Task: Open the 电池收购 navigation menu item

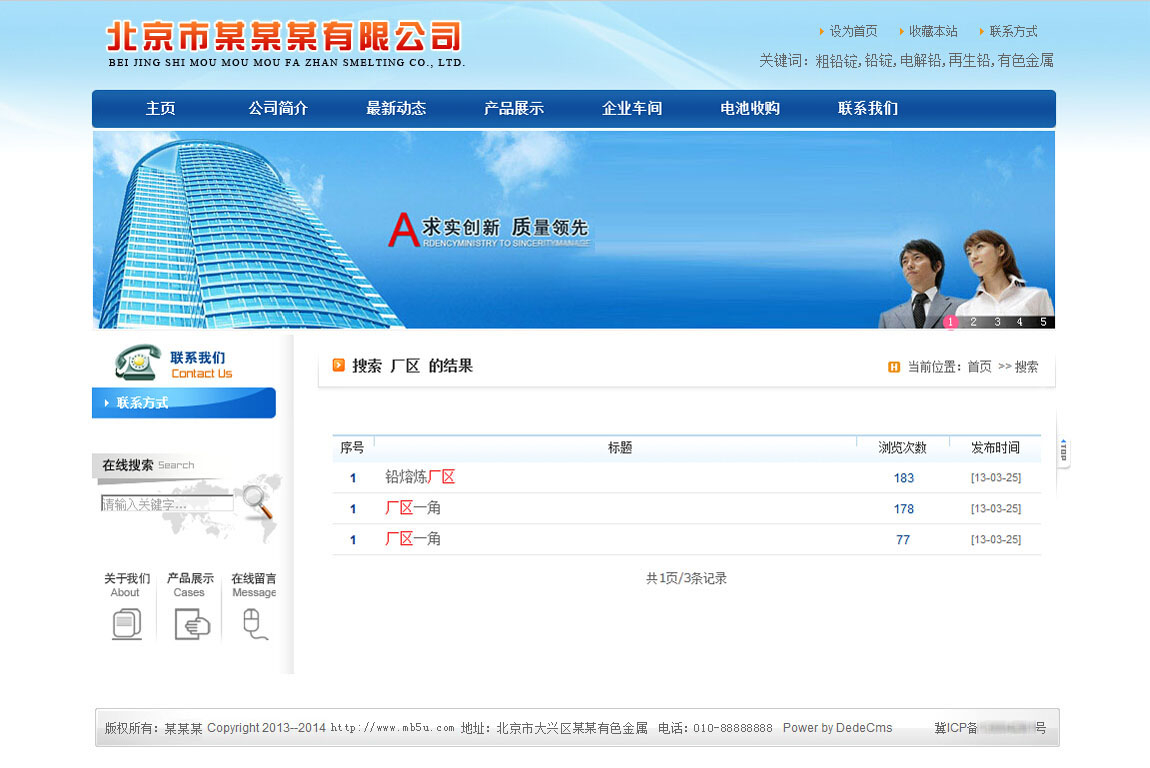Action: [750, 109]
